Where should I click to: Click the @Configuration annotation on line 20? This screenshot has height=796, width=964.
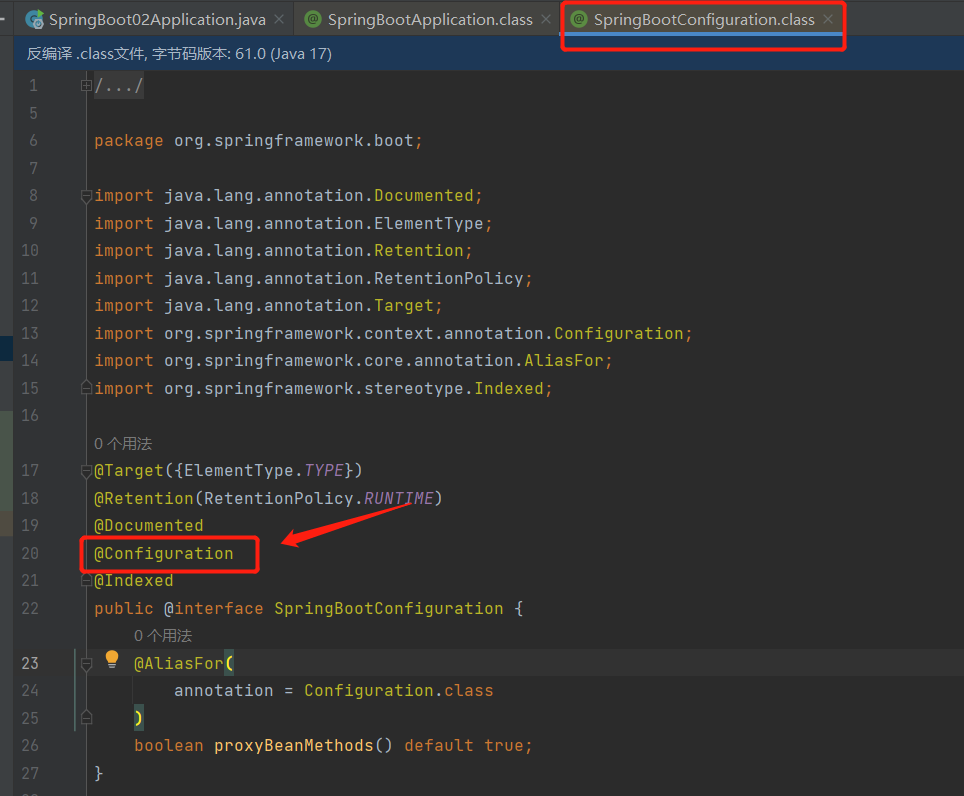164,554
